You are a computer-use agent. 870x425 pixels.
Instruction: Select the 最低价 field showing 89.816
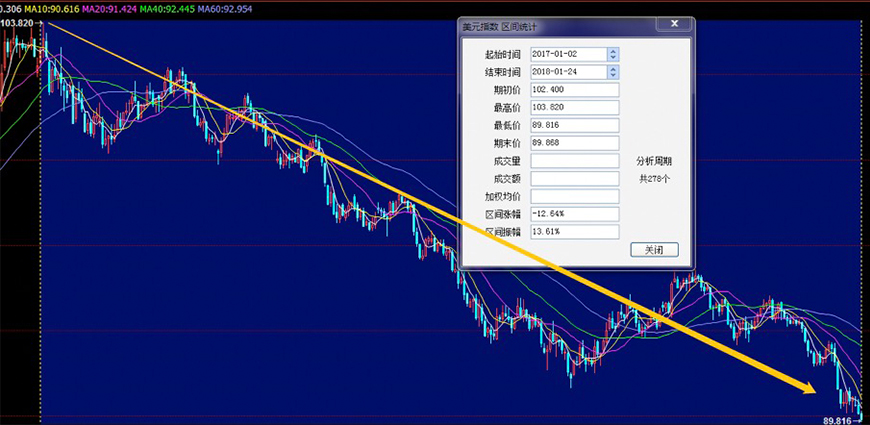pyautogui.click(x=574, y=125)
